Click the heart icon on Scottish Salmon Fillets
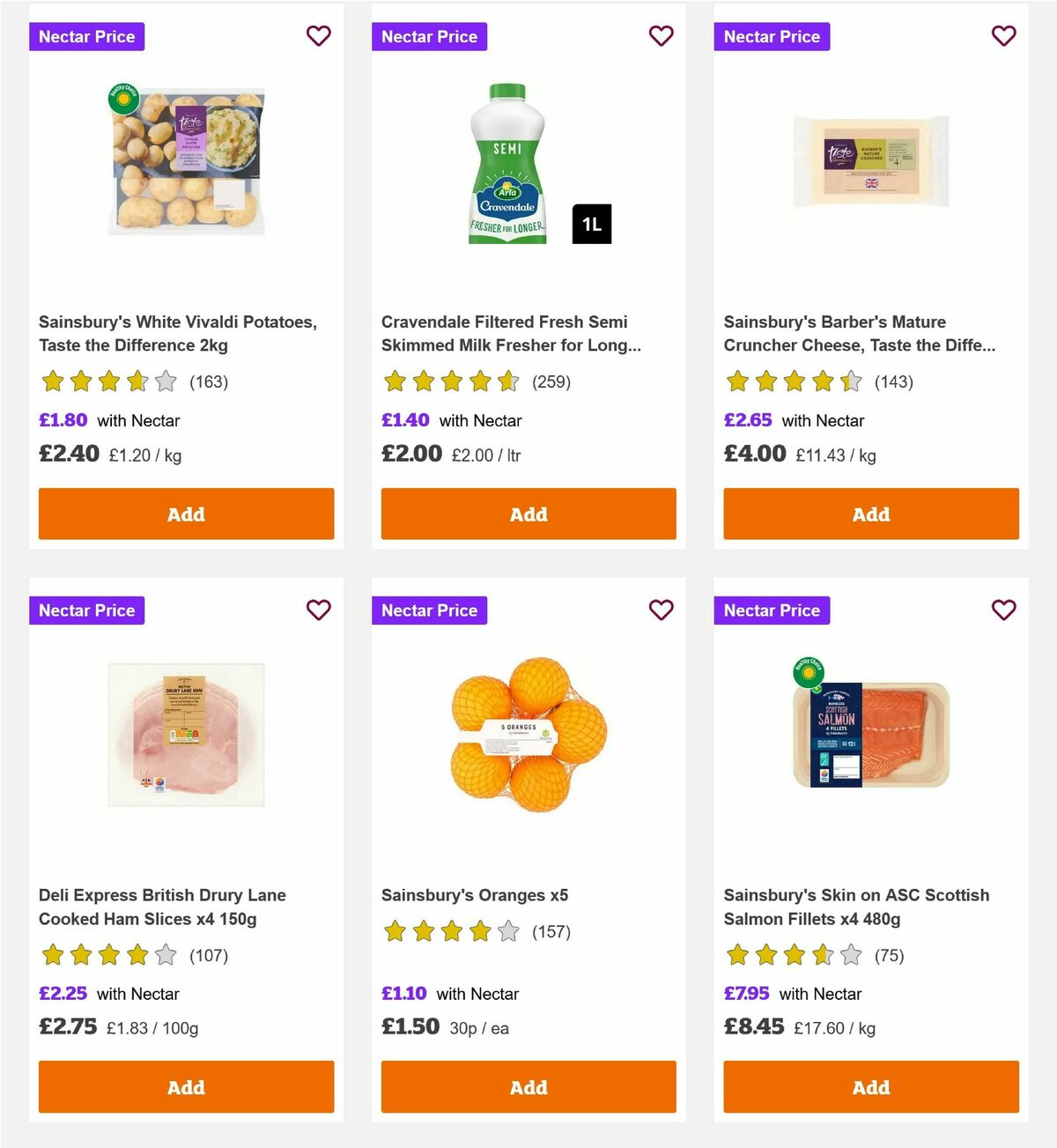The width and height of the screenshot is (1057, 1148). pos(1002,610)
